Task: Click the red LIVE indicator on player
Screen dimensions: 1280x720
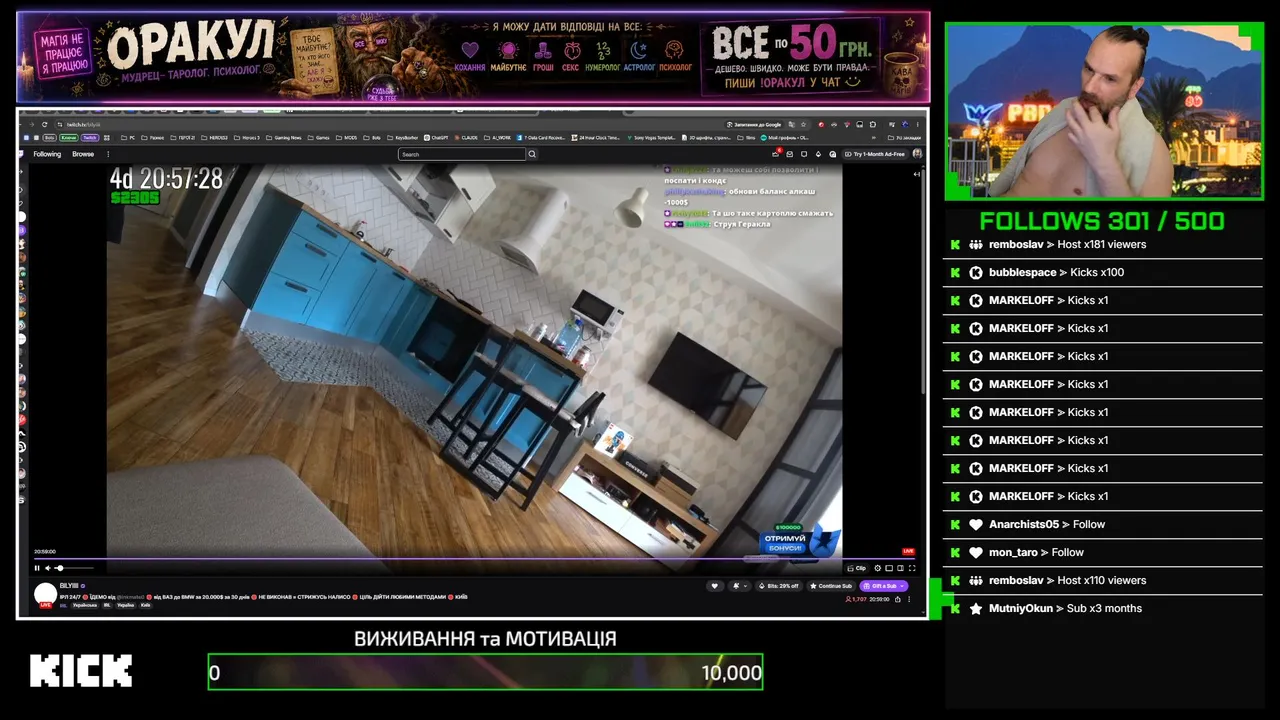Action: pyautogui.click(x=908, y=551)
